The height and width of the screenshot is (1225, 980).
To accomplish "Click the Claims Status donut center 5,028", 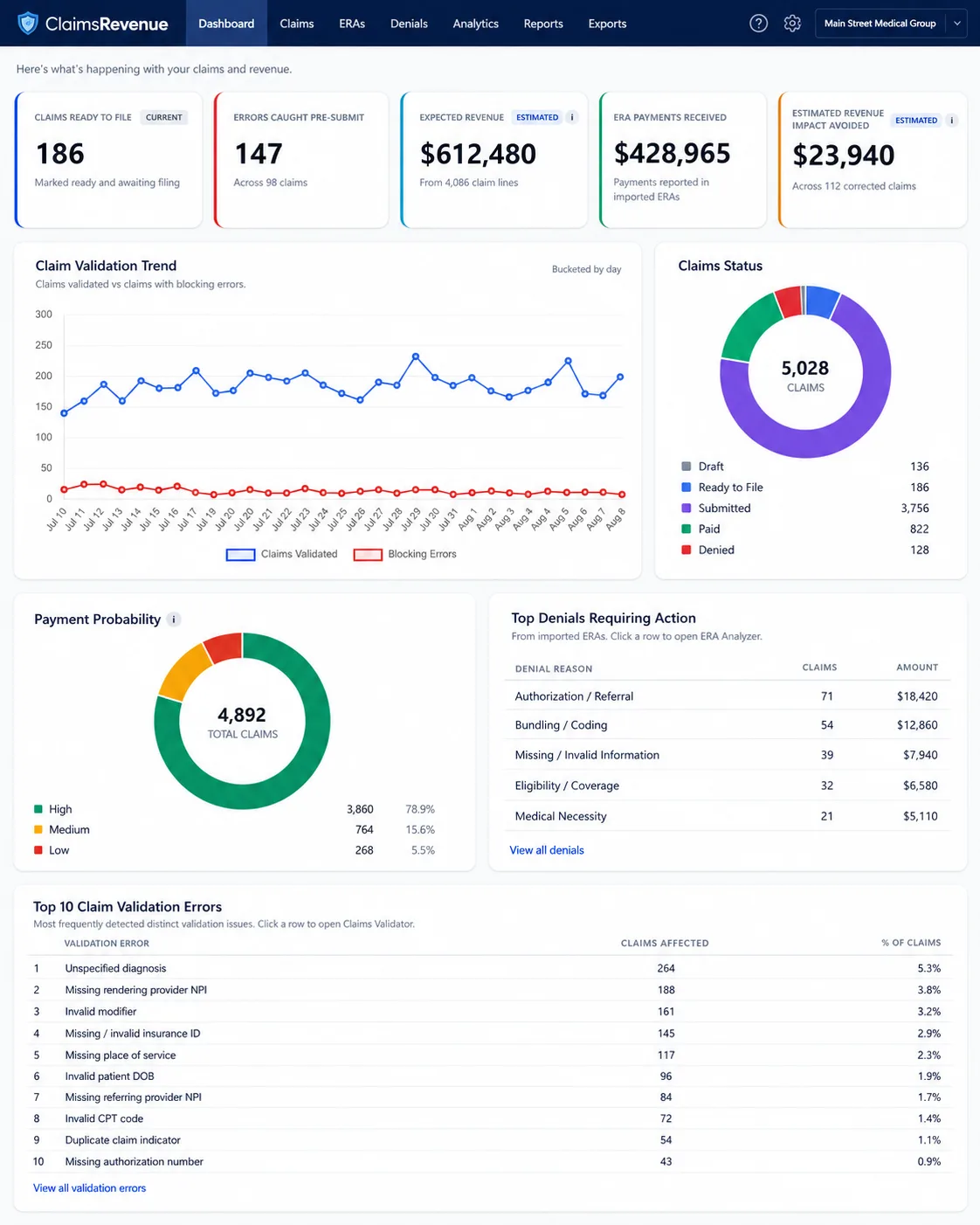I will tap(805, 369).
